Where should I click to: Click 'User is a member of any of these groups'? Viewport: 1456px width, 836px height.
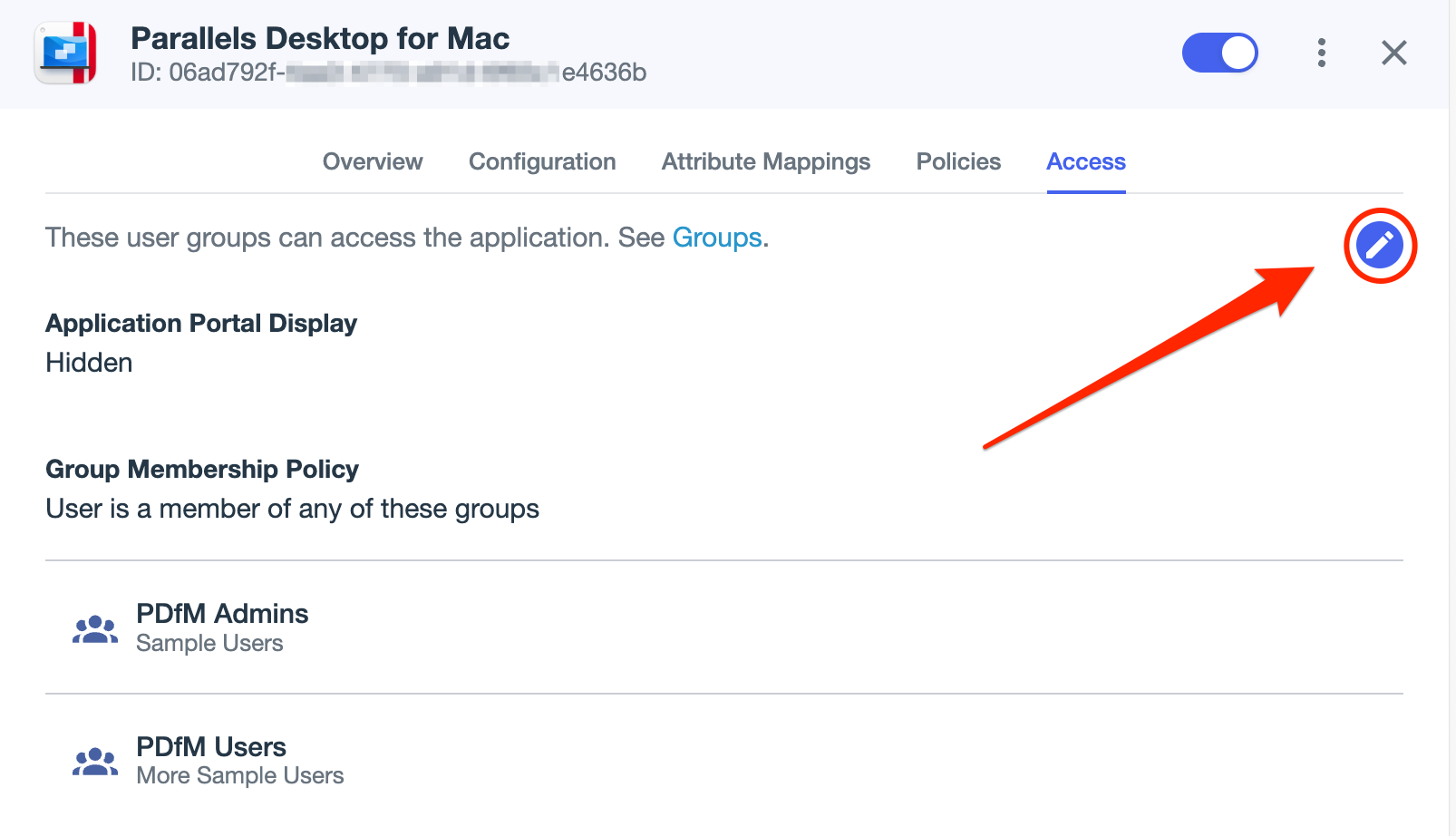(x=292, y=509)
